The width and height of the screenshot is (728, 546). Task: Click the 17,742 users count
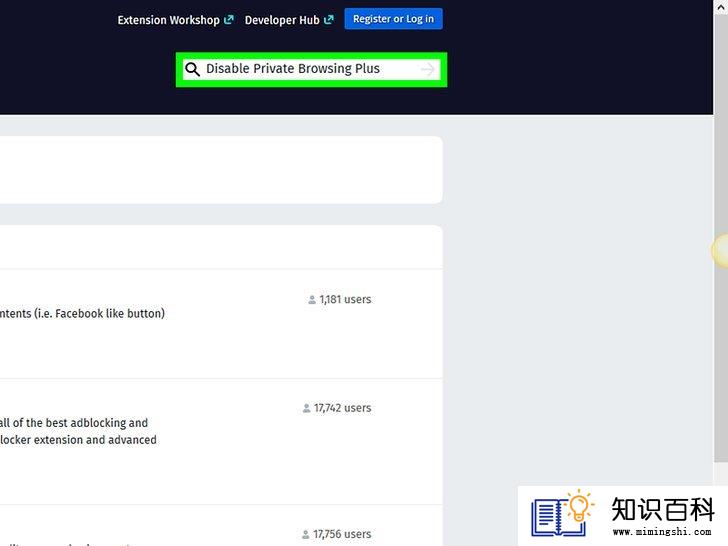pyautogui.click(x=342, y=408)
